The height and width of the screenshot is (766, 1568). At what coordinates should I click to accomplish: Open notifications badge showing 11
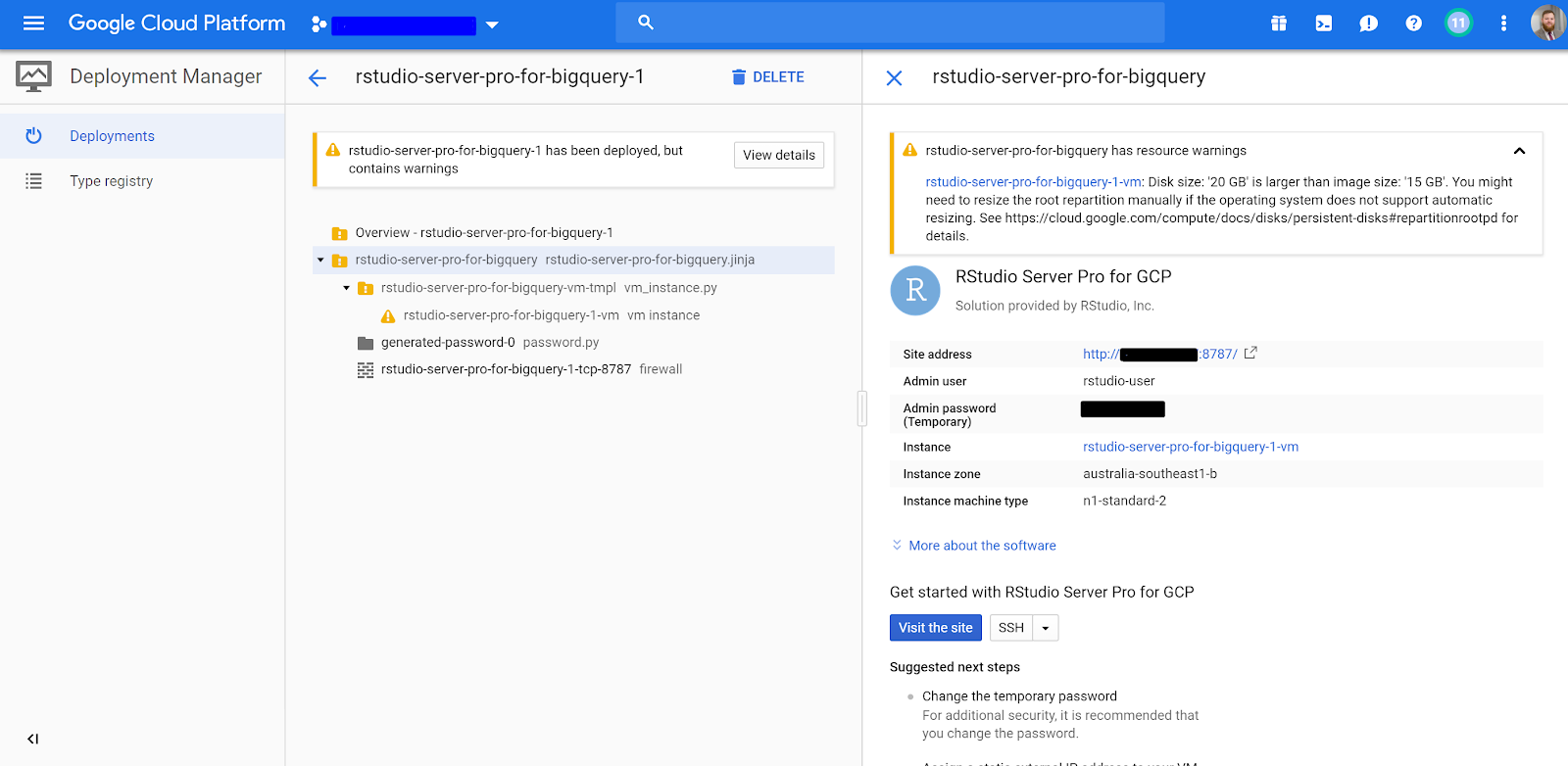[x=1458, y=24]
